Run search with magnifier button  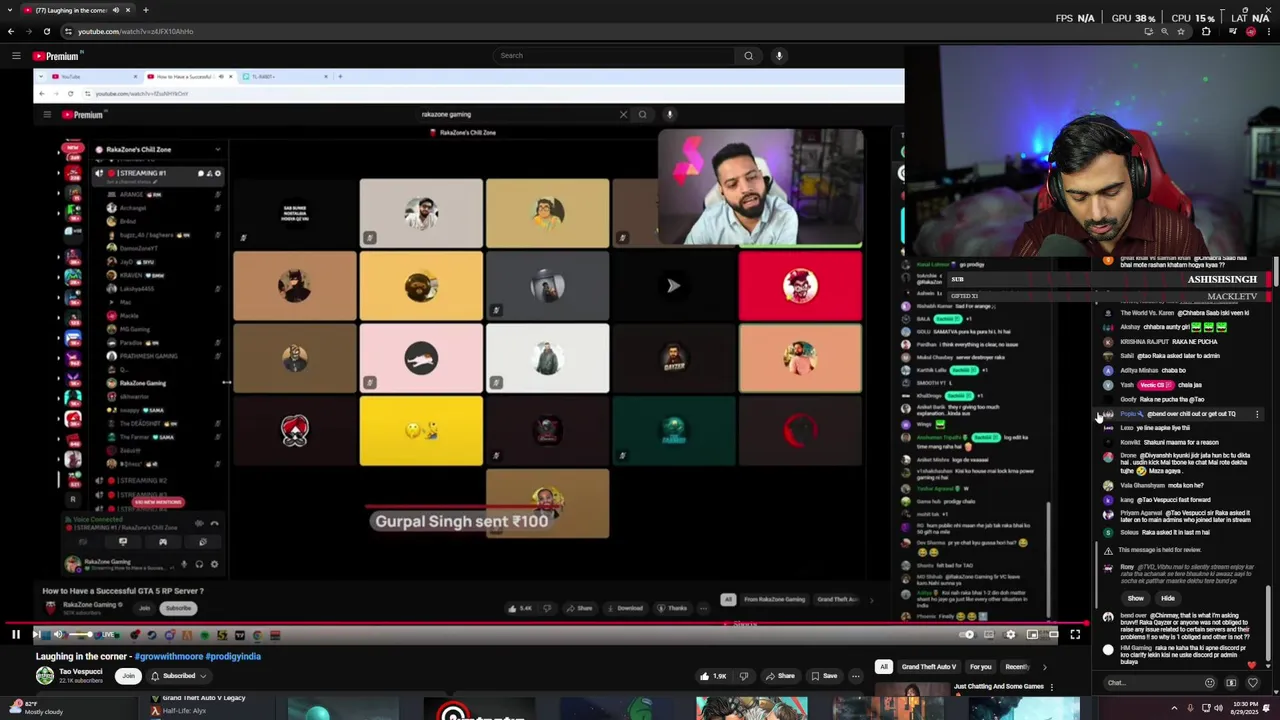pos(748,56)
